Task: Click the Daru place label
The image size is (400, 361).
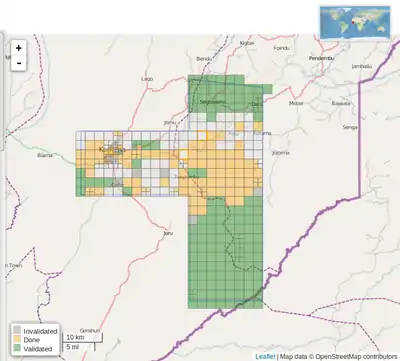Action: click(257, 104)
